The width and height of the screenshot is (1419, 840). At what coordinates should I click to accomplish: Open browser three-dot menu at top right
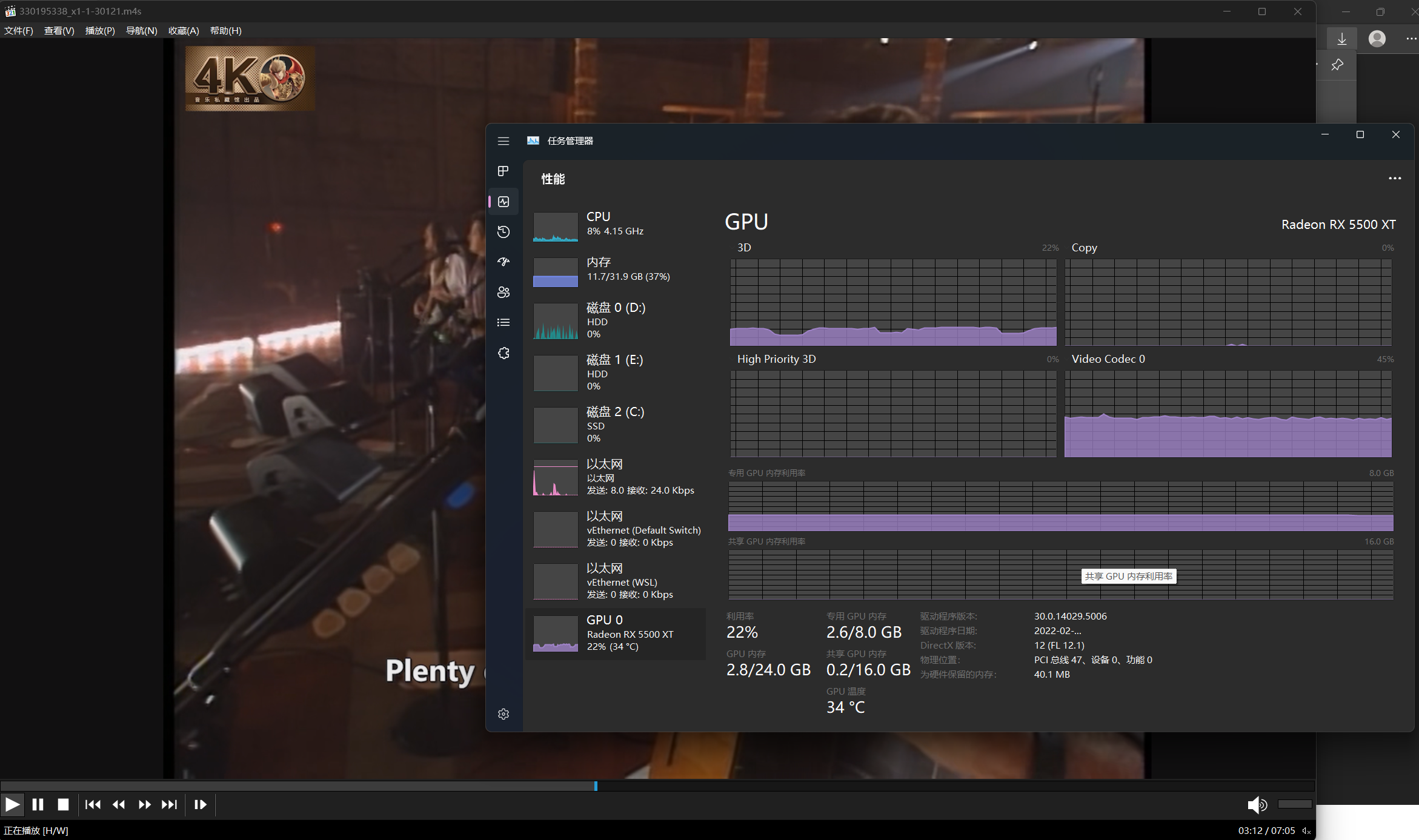[1411, 39]
